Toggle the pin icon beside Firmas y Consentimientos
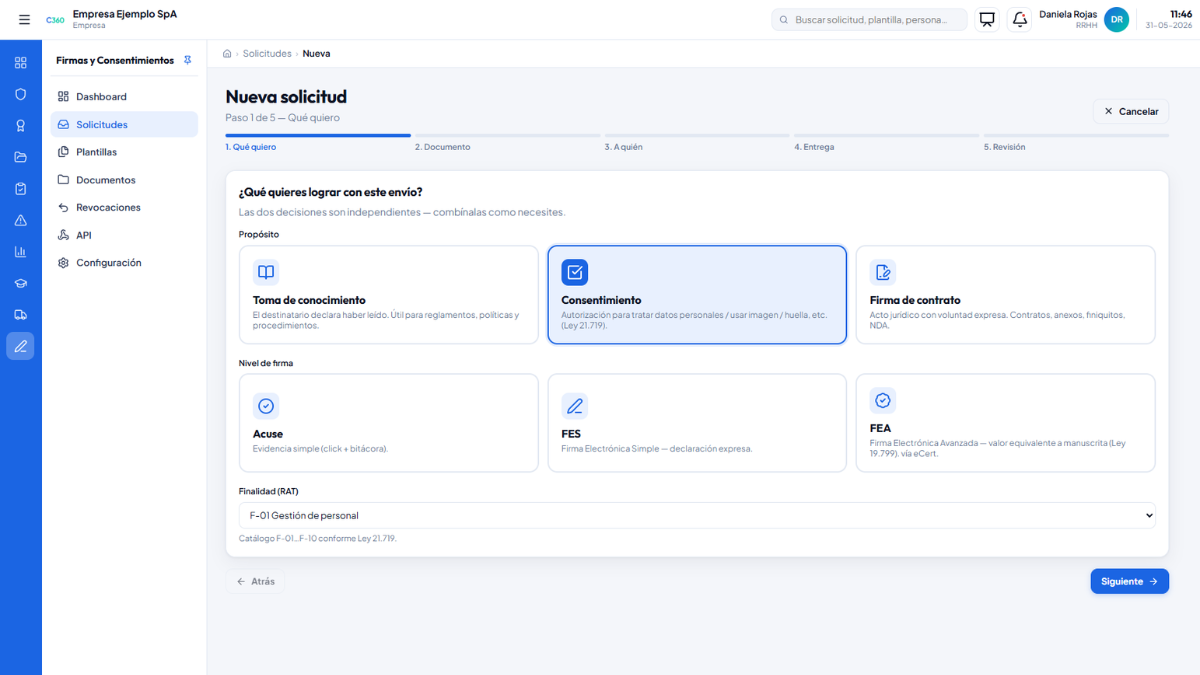The width and height of the screenshot is (1200, 675). click(187, 60)
